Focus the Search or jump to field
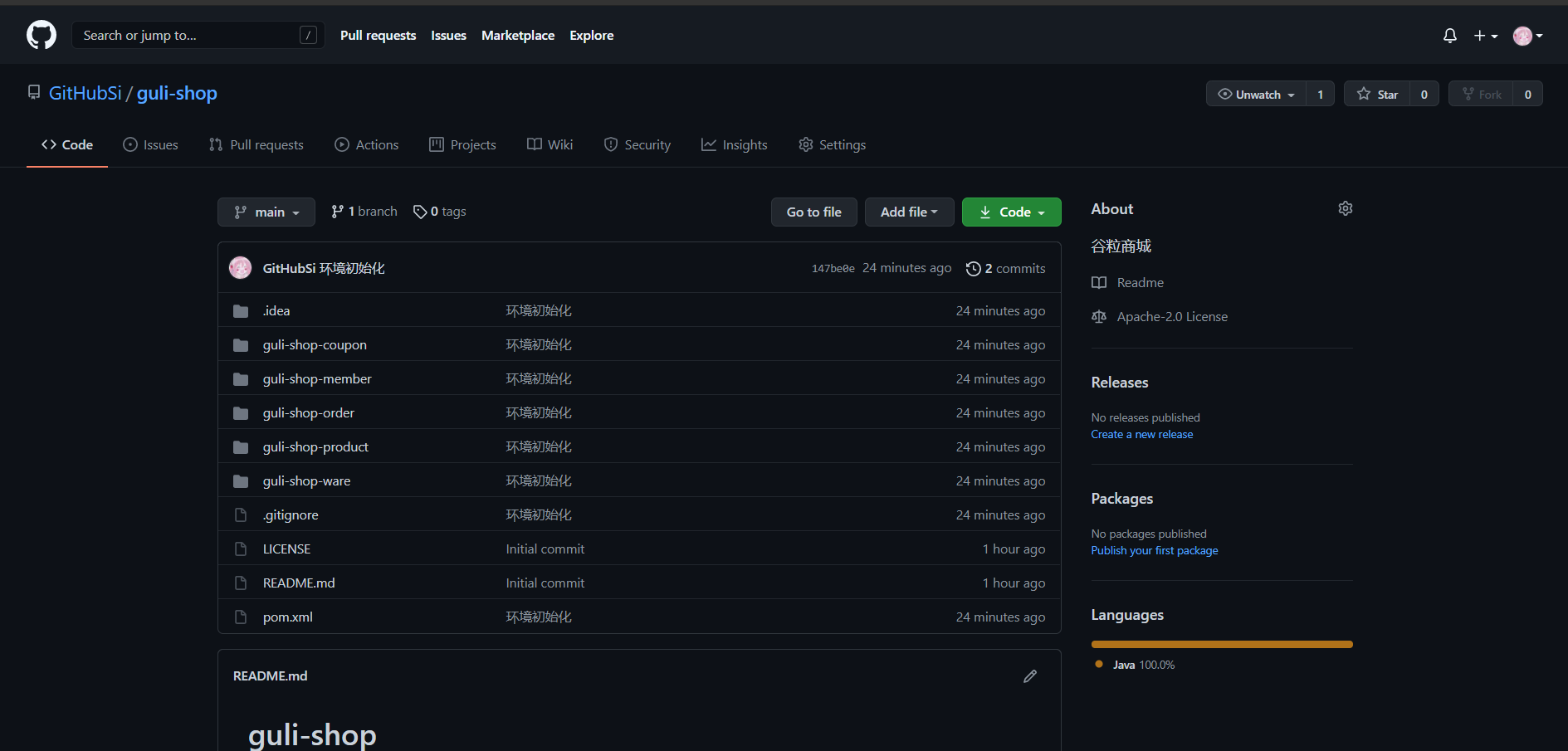Image resolution: width=1568 pixels, height=751 pixels. tap(198, 35)
